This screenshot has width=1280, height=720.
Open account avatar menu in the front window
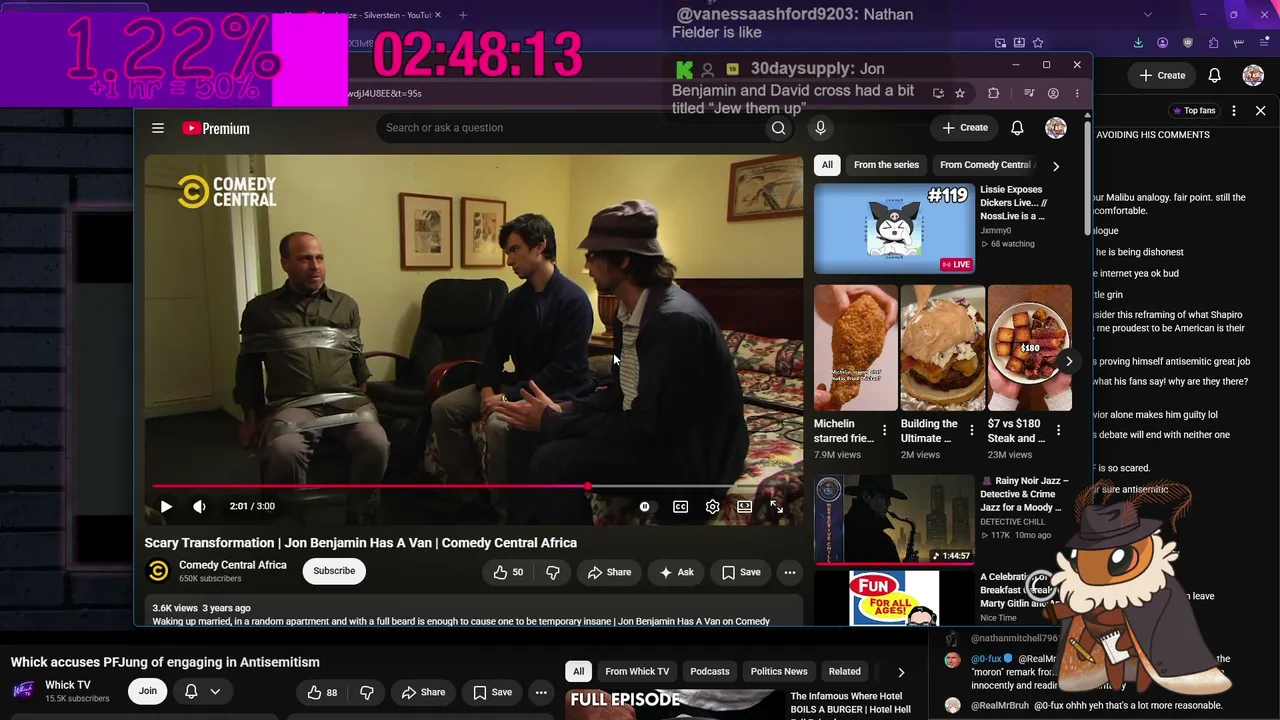(1056, 128)
